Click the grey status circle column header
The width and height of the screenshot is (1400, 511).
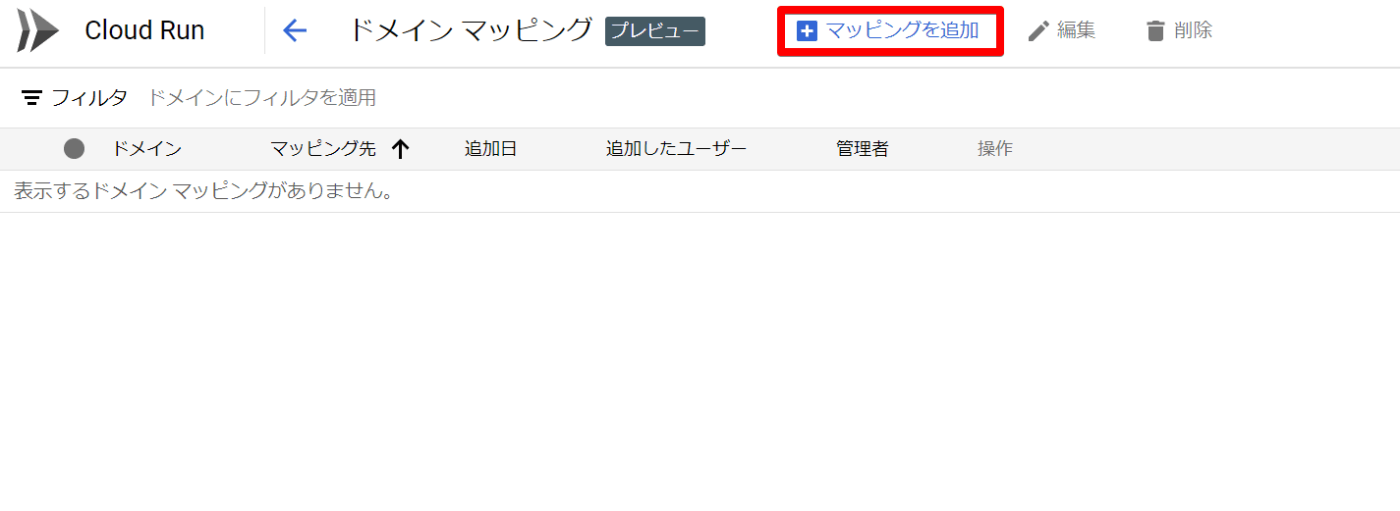(74, 149)
